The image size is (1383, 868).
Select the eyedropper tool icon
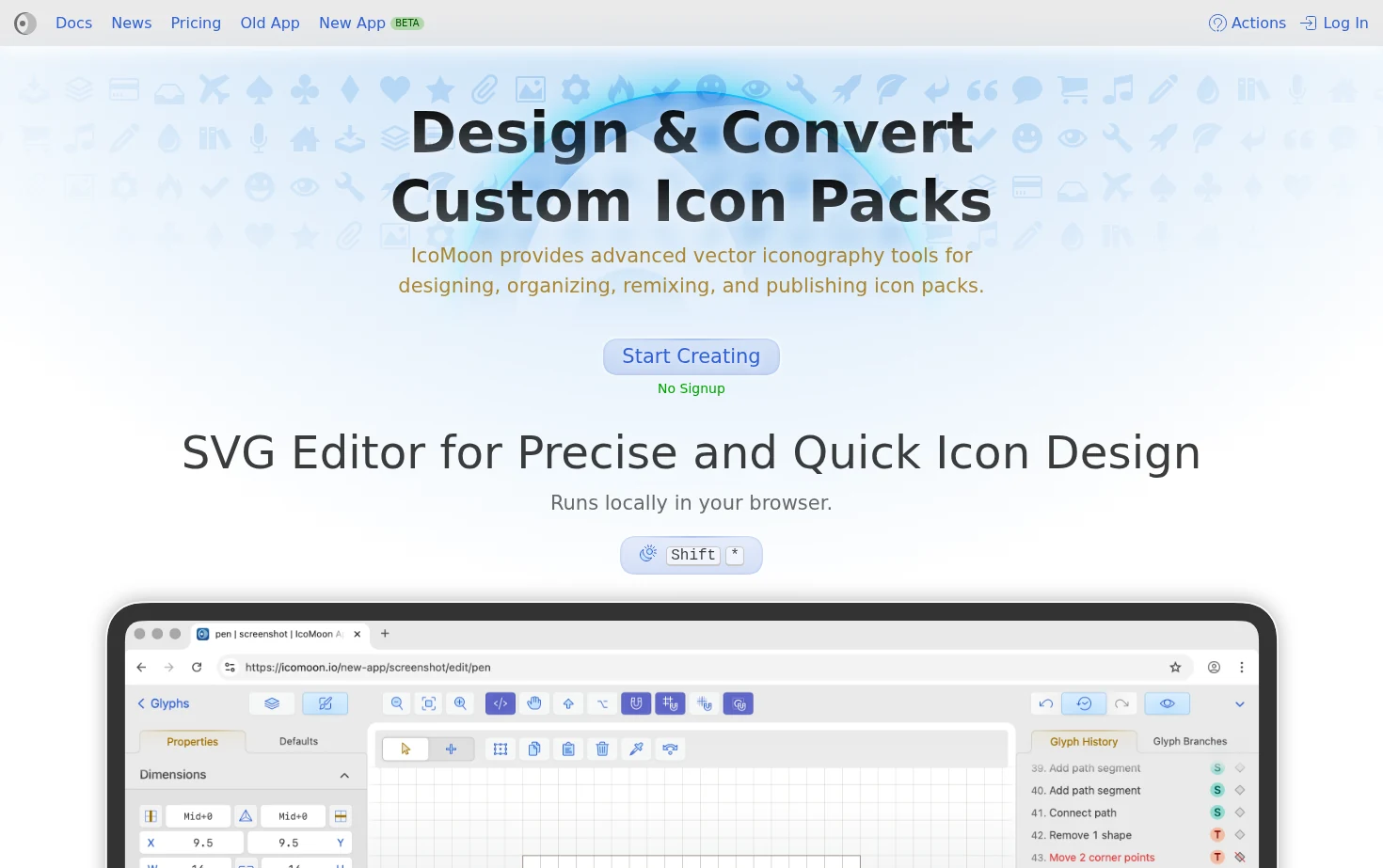(x=636, y=749)
